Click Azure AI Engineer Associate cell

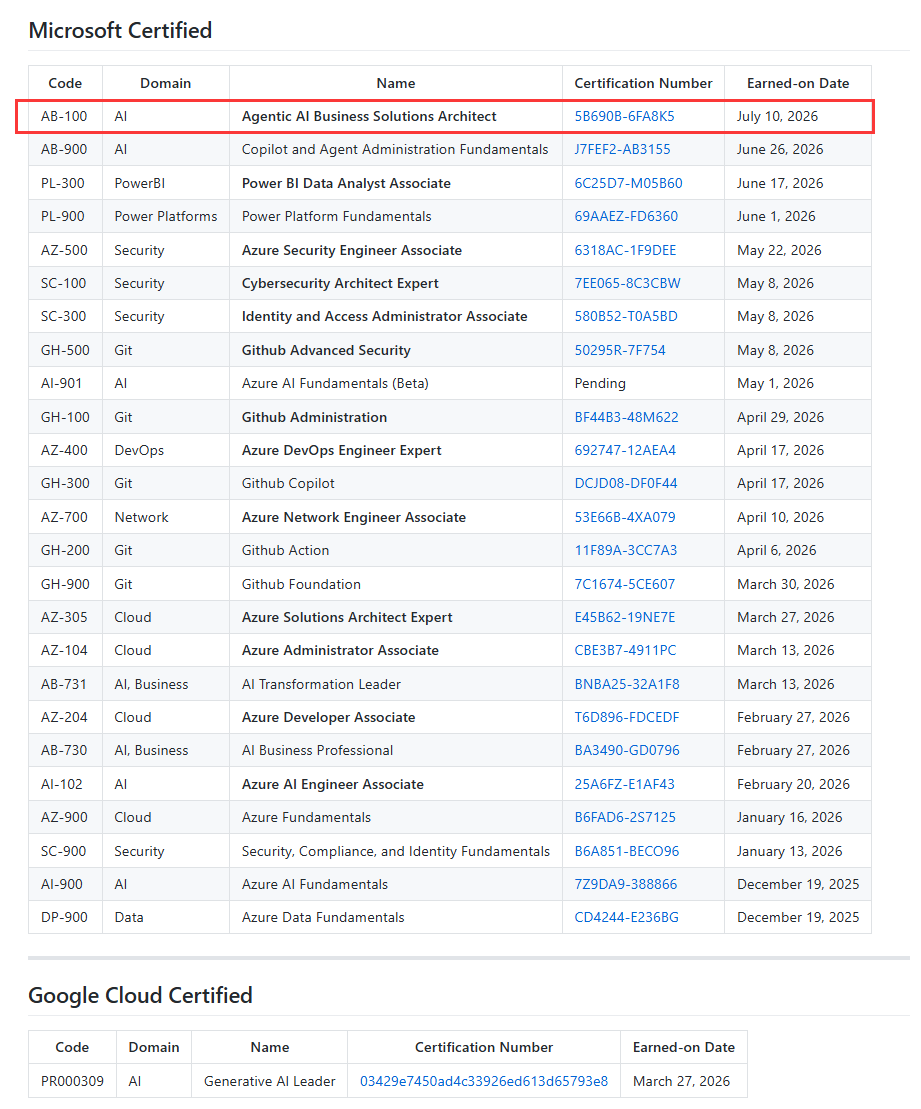[x=395, y=784]
